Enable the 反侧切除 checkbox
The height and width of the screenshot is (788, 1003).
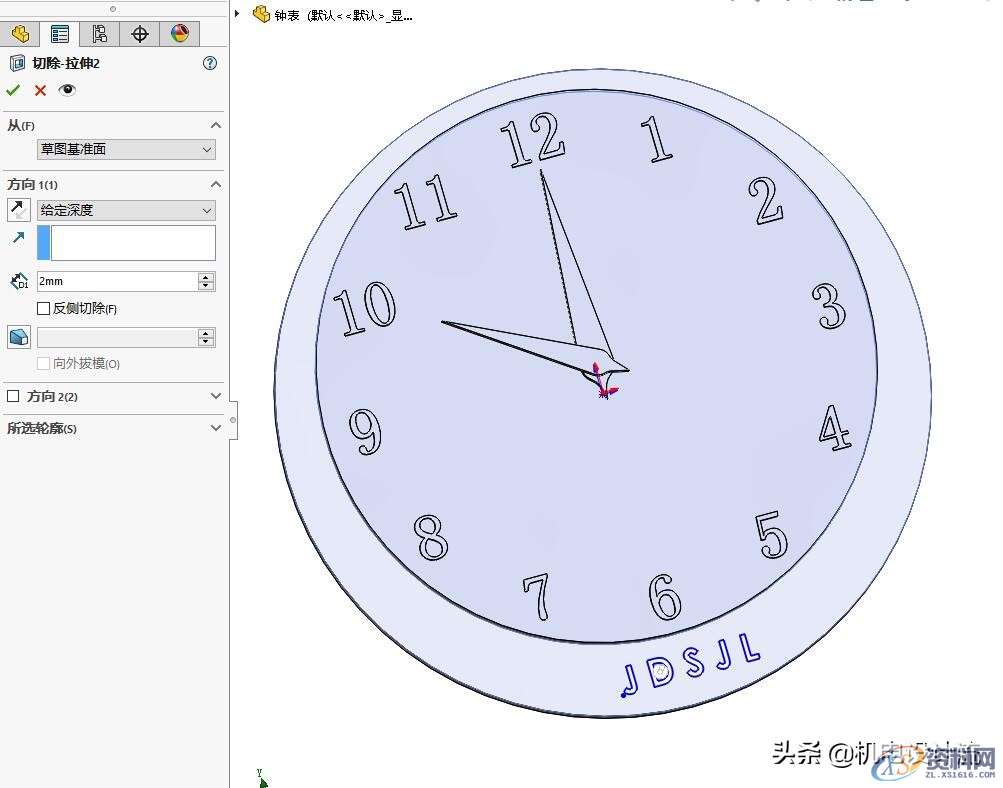pos(43,309)
